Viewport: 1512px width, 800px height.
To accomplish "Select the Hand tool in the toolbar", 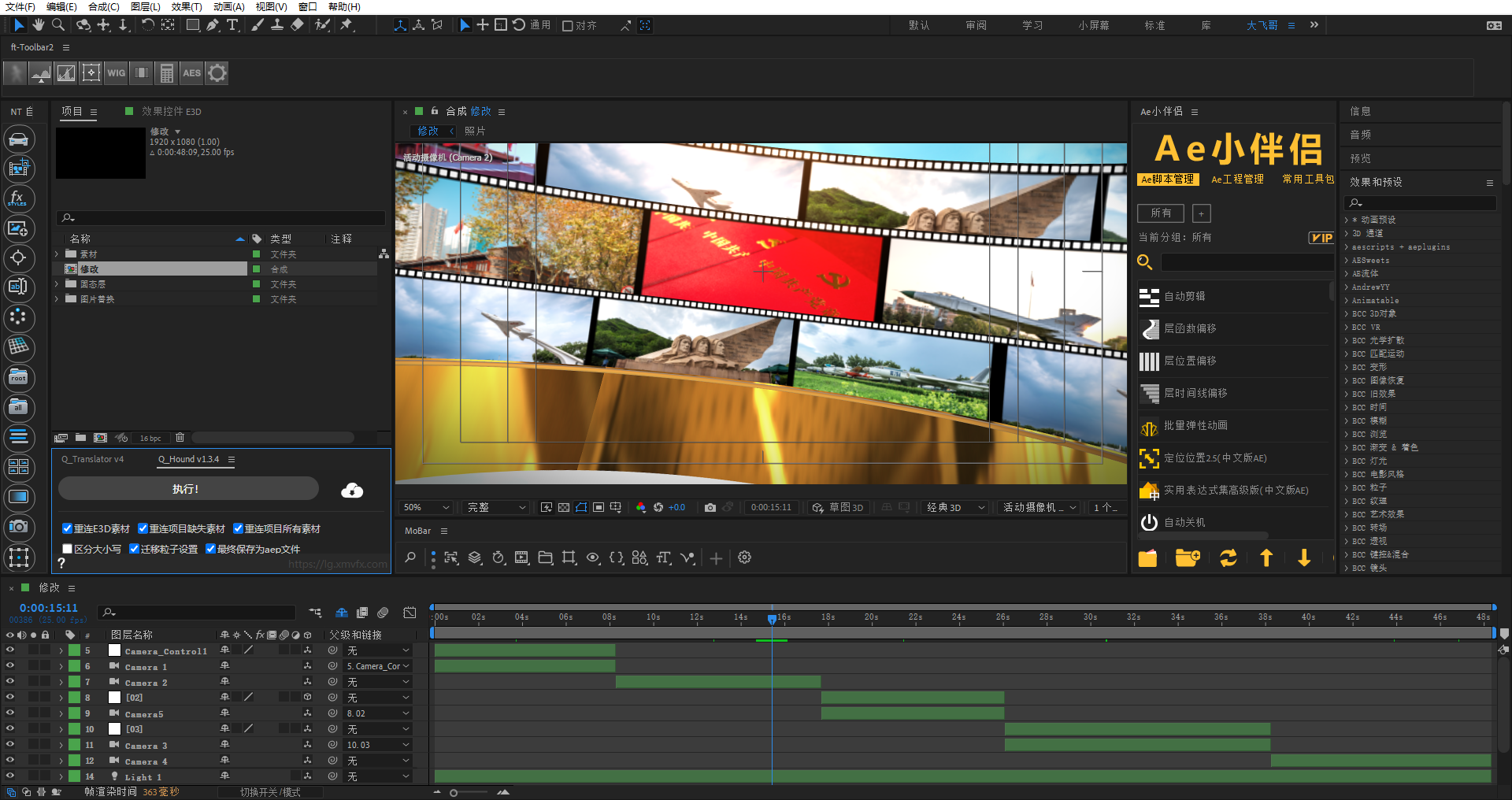I will tap(39, 25).
